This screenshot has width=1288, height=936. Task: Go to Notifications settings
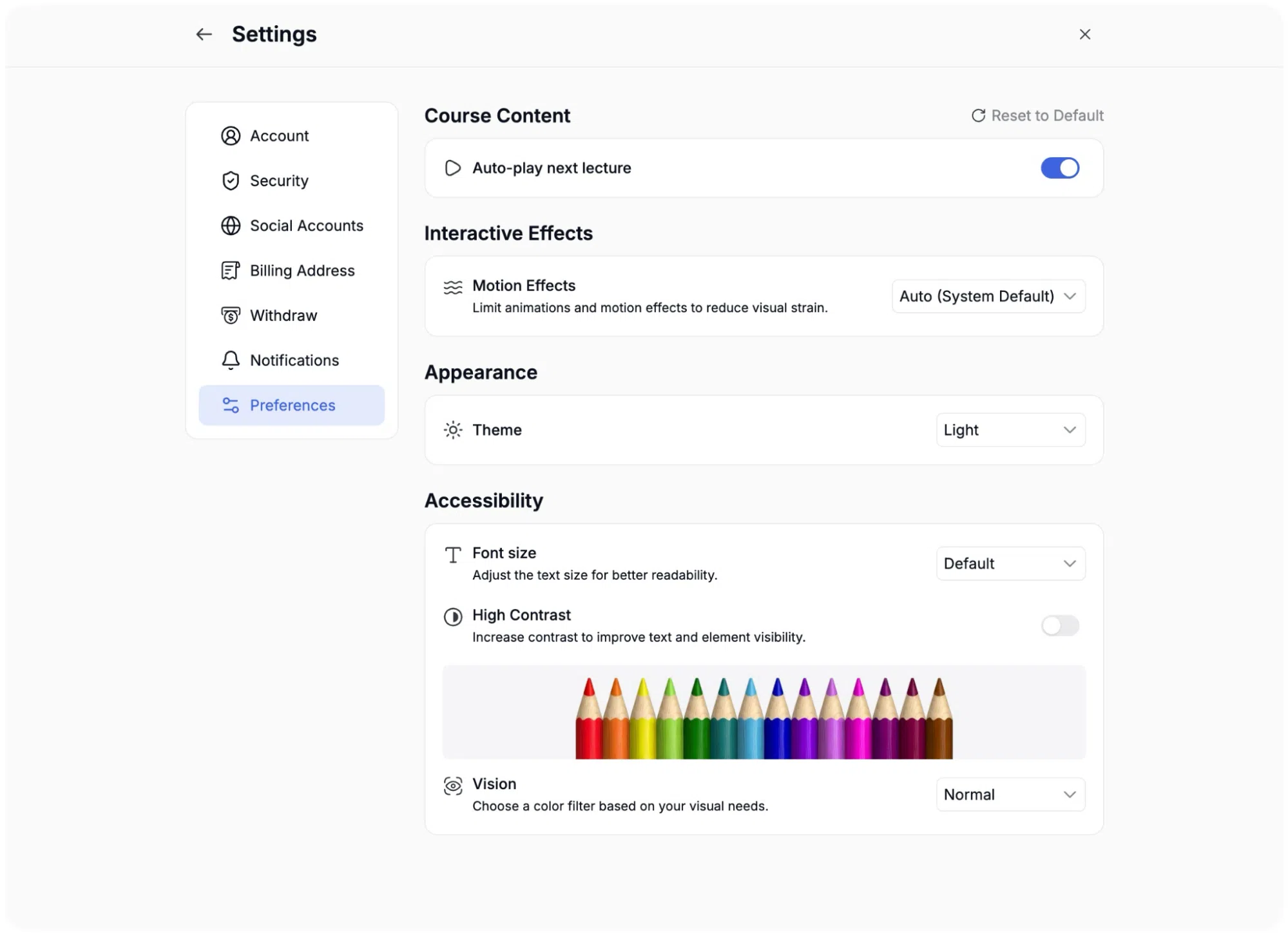tap(291, 360)
